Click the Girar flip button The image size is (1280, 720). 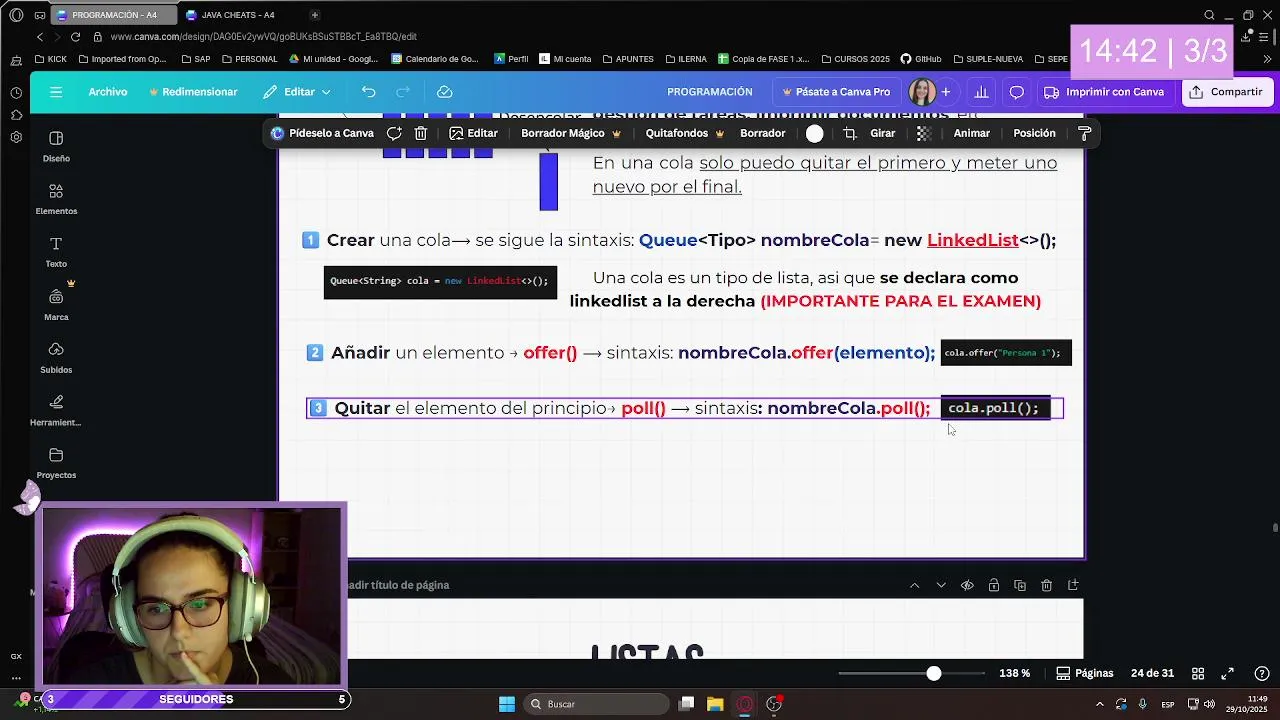tap(882, 133)
